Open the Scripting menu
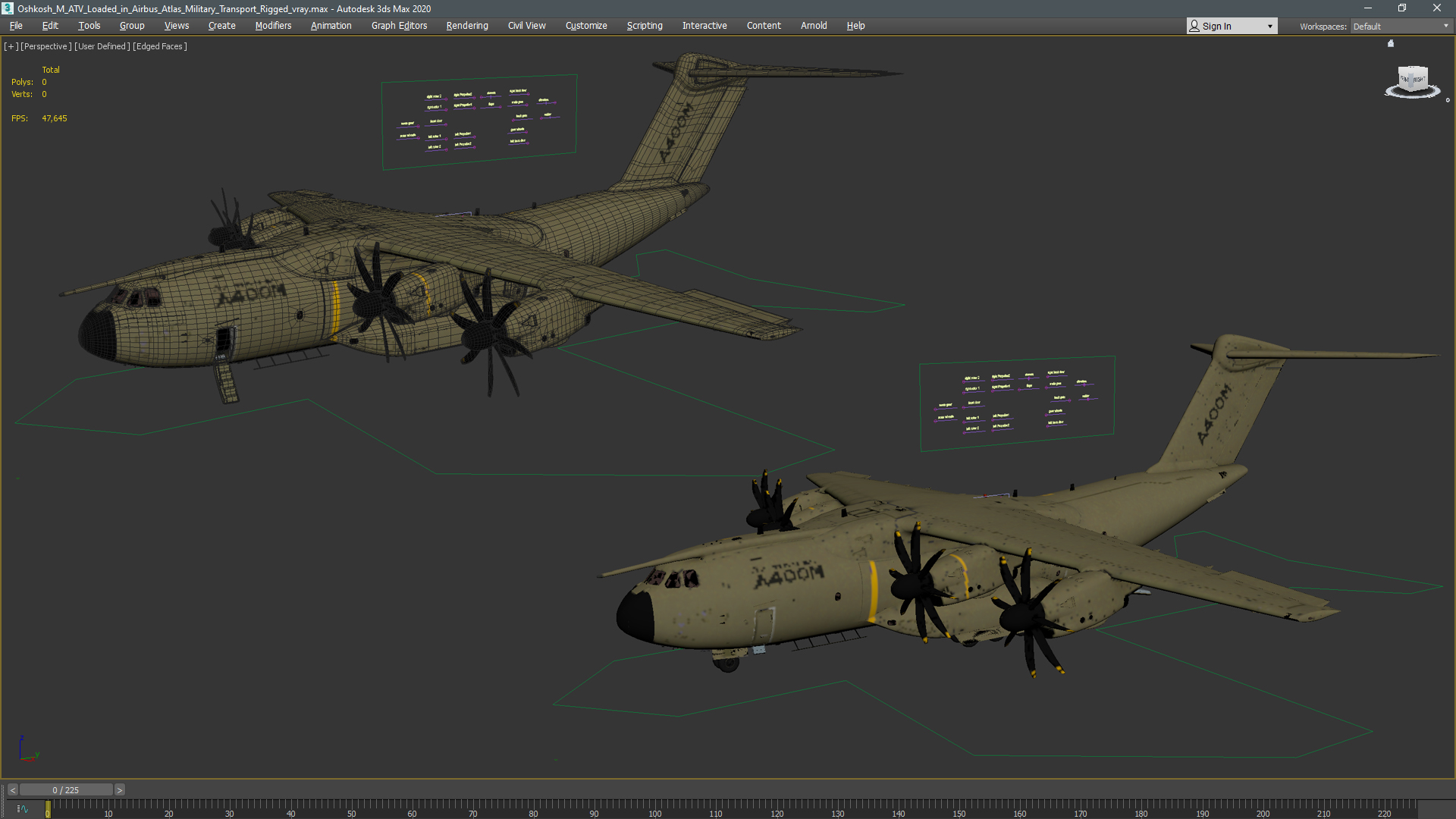The width and height of the screenshot is (1456, 819). (645, 26)
